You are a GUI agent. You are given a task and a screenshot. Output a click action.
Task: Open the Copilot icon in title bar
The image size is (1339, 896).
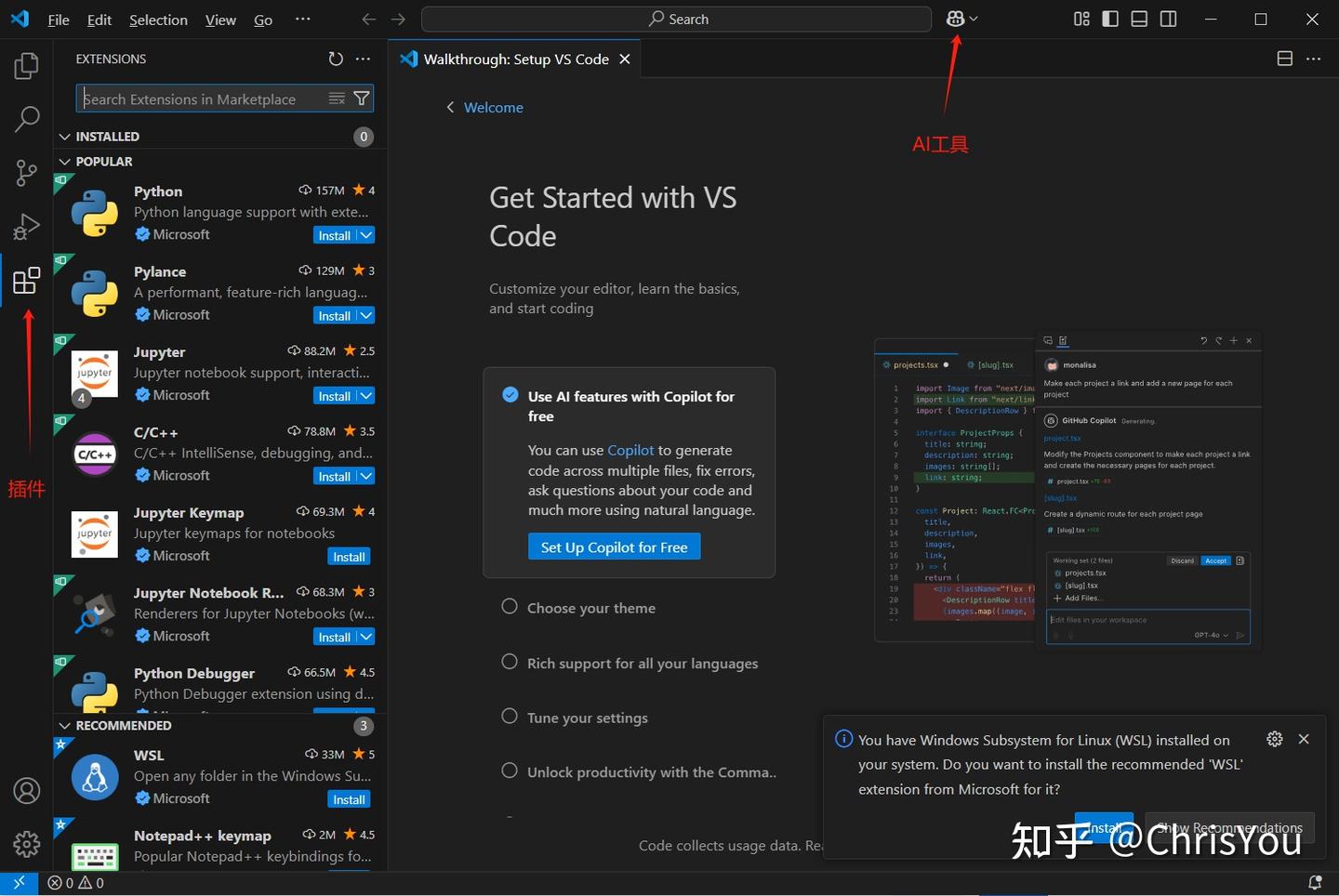[956, 19]
